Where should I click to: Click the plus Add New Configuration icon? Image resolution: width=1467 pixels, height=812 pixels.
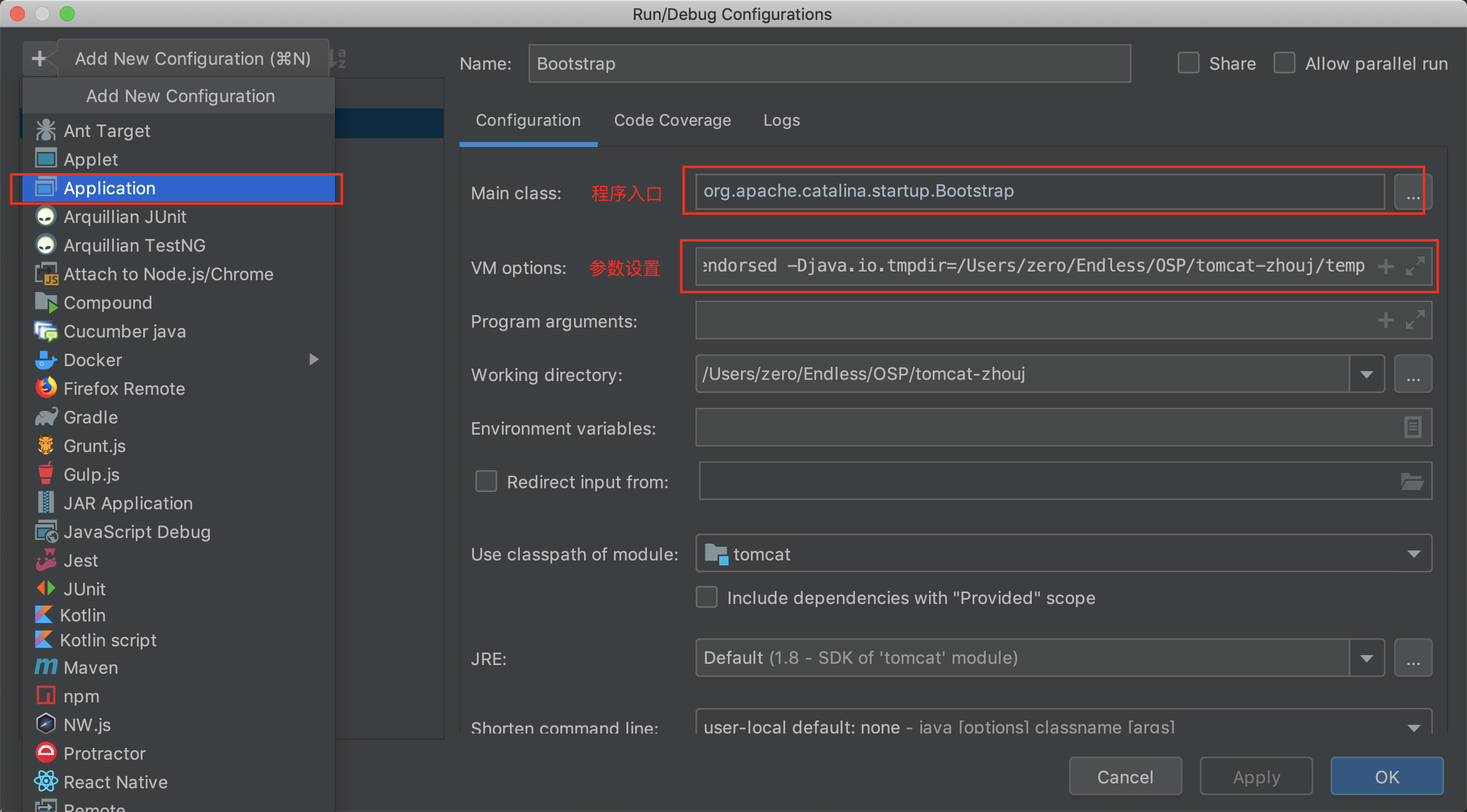[x=39, y=59]
